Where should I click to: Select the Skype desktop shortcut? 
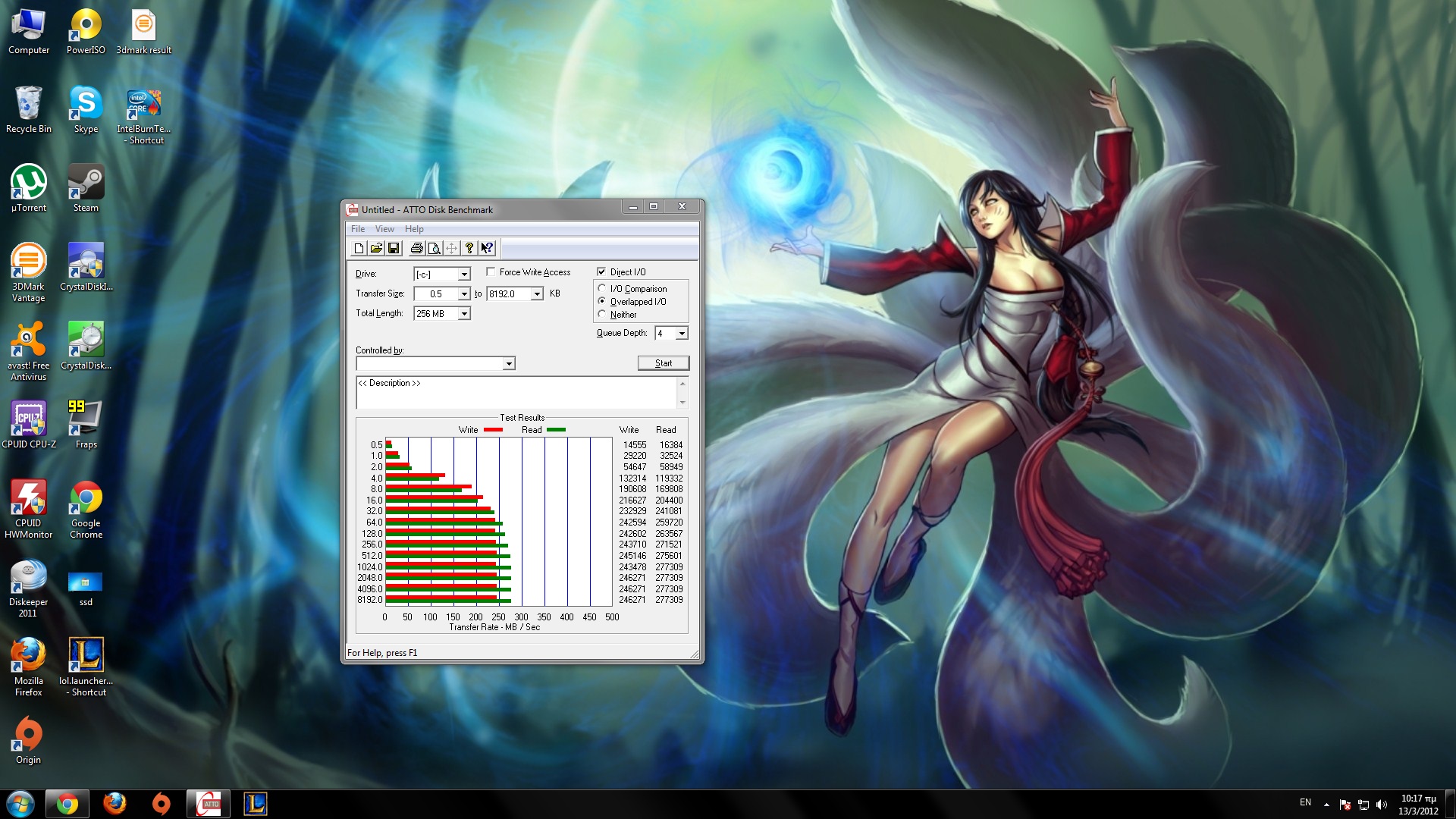coord(86,110)
